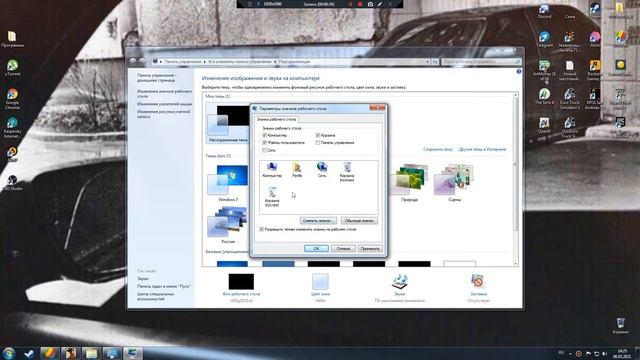640x360 pixels.
Task: Open The Sims 4 desktop shortcut
Action: click(x=544, y=96)
